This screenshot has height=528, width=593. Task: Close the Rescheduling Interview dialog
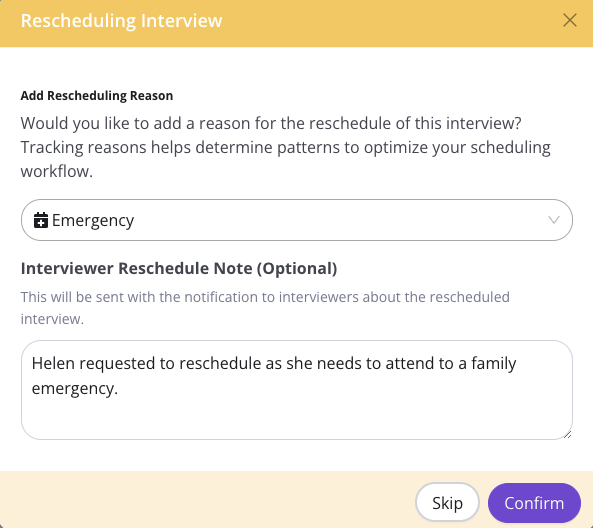(x=570, y=20)
